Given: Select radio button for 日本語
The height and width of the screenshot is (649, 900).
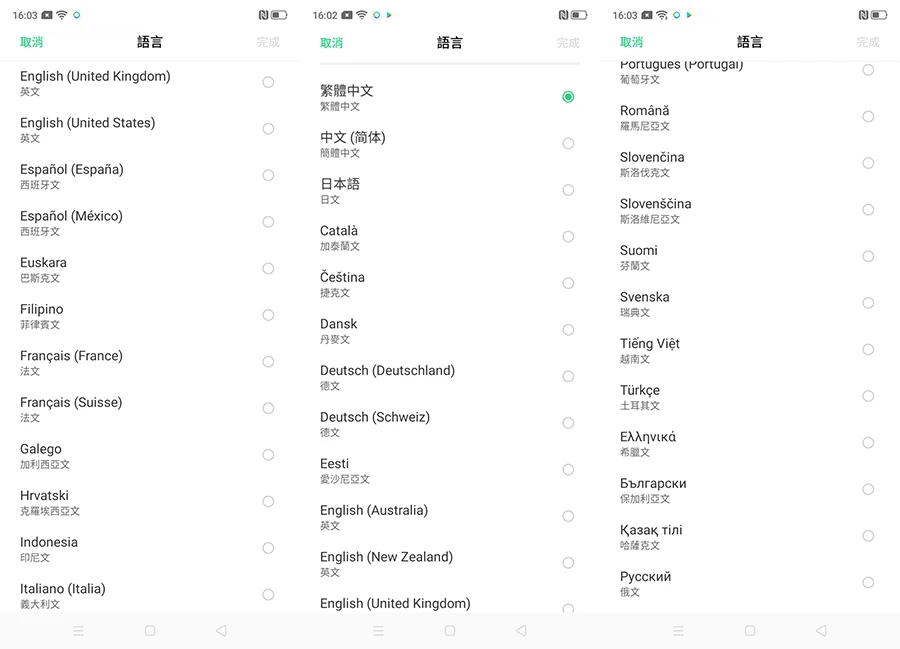Looking at the screenshot, I should click(x=568, y=190).
